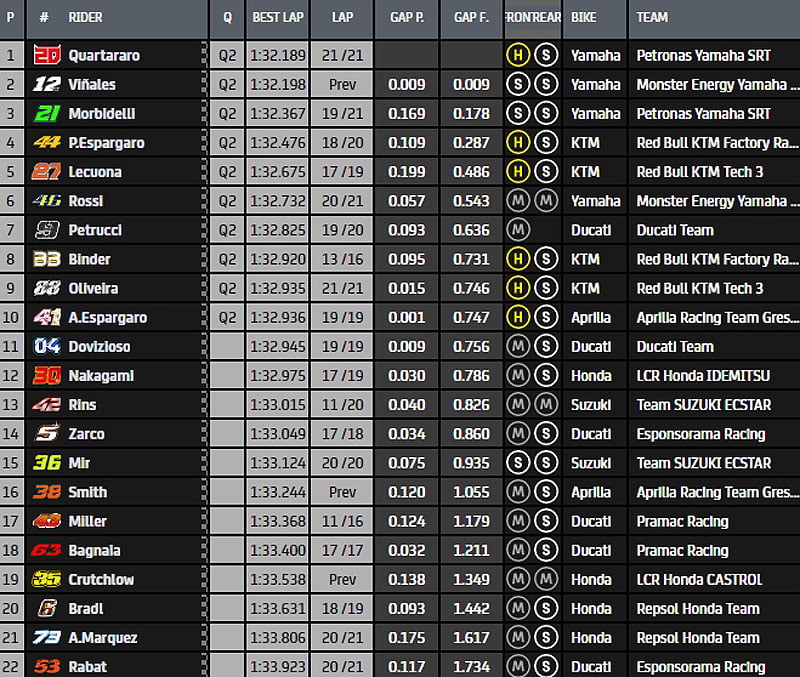Screen dimensions: 800x677
Task: Select Petrucci's medium front tyre icon
Action: tap(517, 230)
